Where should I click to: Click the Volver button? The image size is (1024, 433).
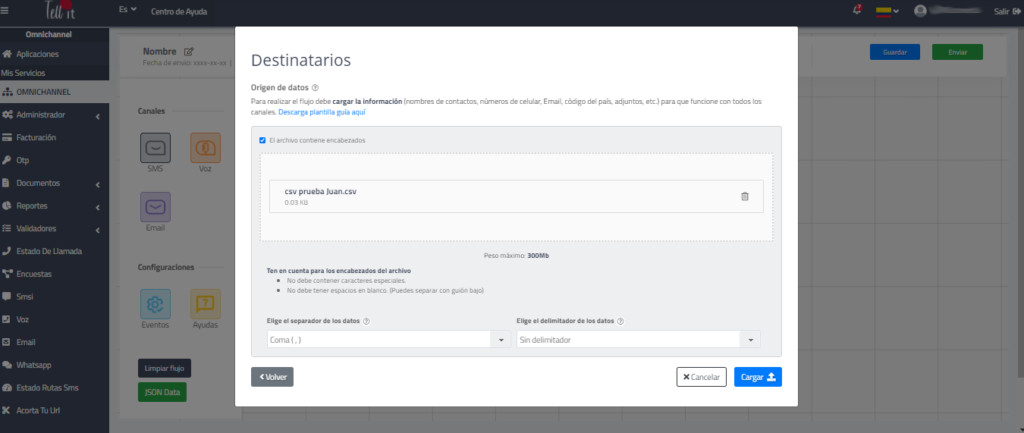click(272, 377)
